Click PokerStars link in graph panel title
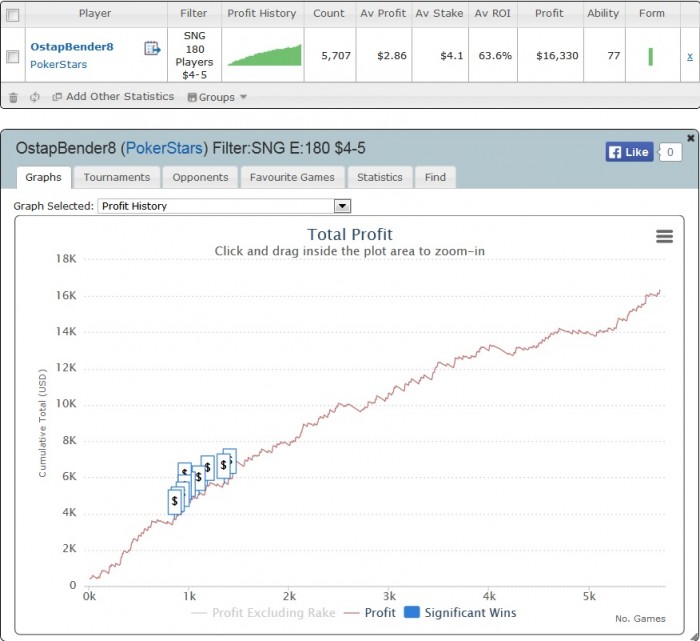 164,148
